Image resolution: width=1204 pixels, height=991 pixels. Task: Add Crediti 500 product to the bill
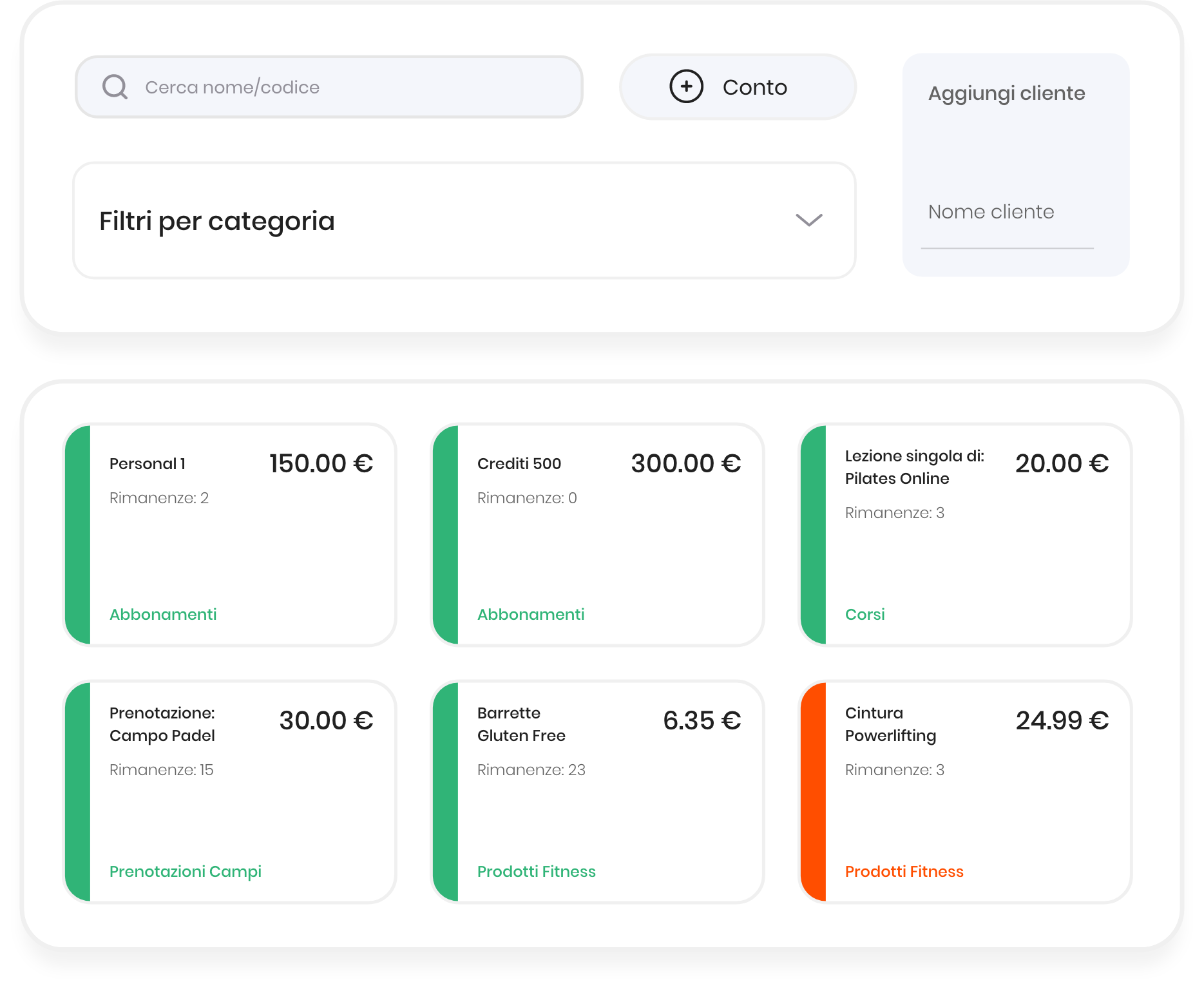tap(609, 535)
